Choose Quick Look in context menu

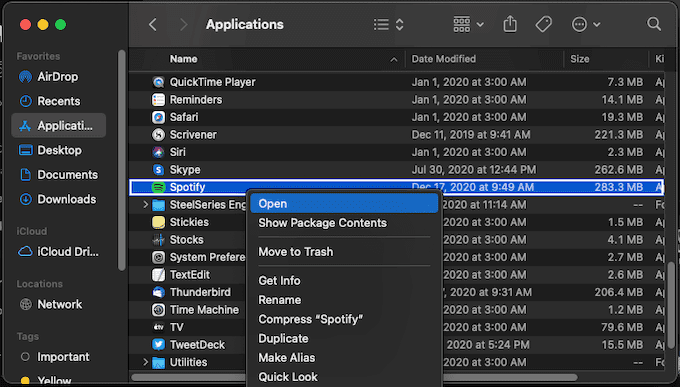tap(344, 377)
